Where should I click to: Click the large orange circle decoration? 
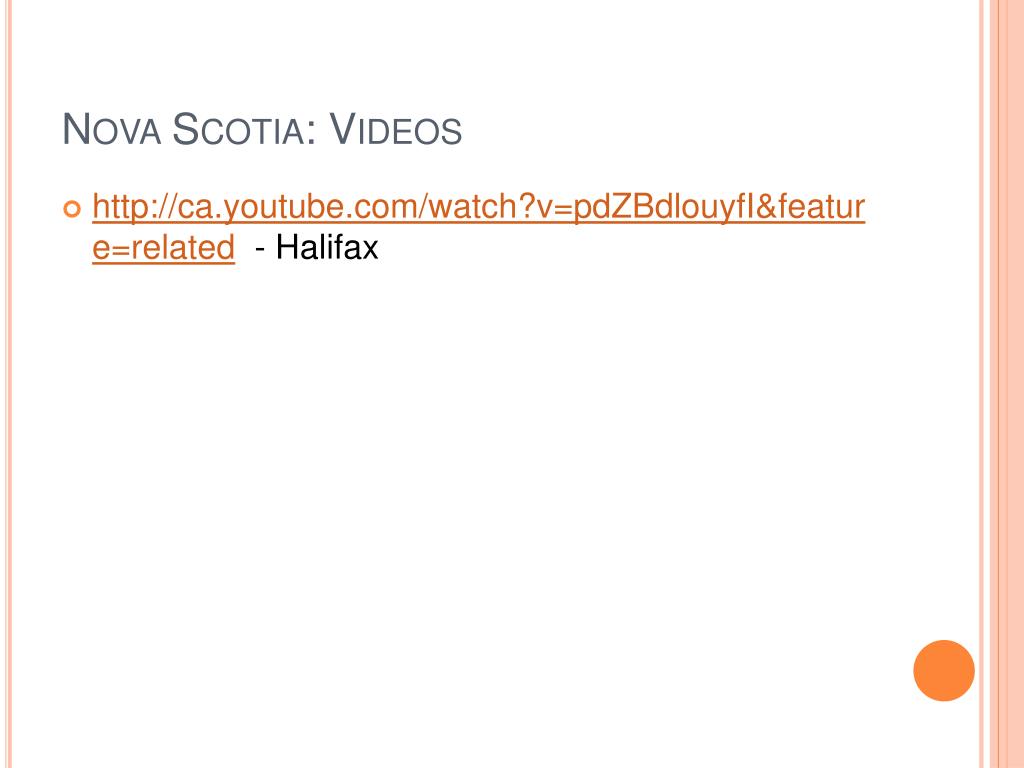point(944,671)
